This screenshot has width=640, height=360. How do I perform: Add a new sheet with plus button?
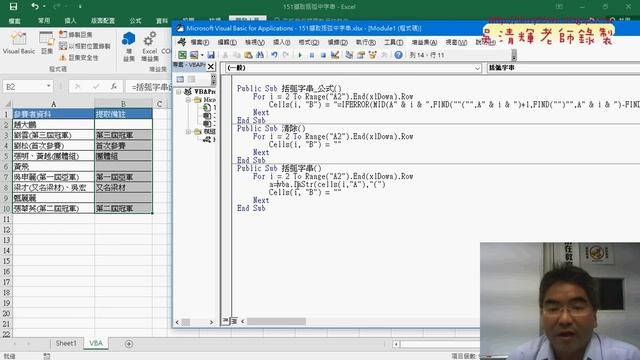point(129,344)
